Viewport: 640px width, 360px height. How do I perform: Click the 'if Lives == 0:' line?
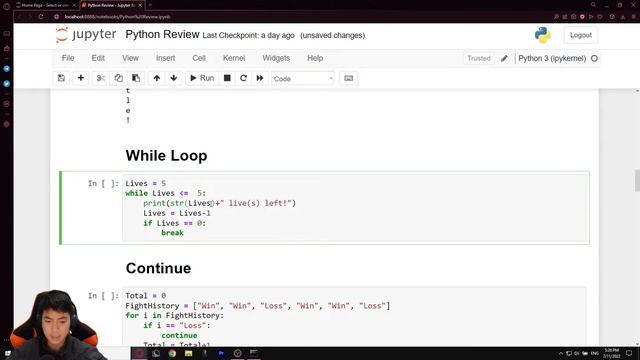point(175,223)
